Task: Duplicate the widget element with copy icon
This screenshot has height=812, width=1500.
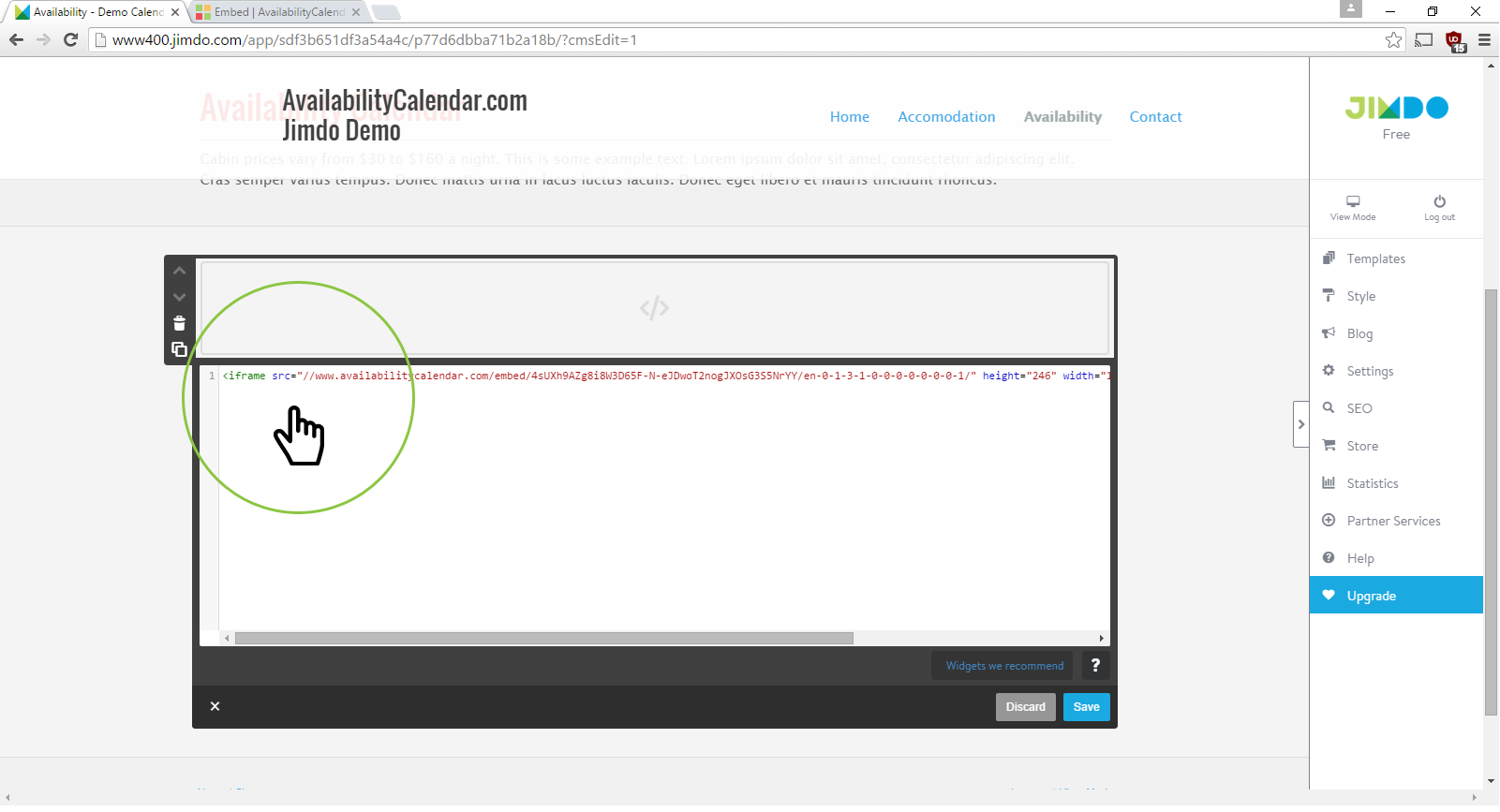Action: click(x=179, y=349)
